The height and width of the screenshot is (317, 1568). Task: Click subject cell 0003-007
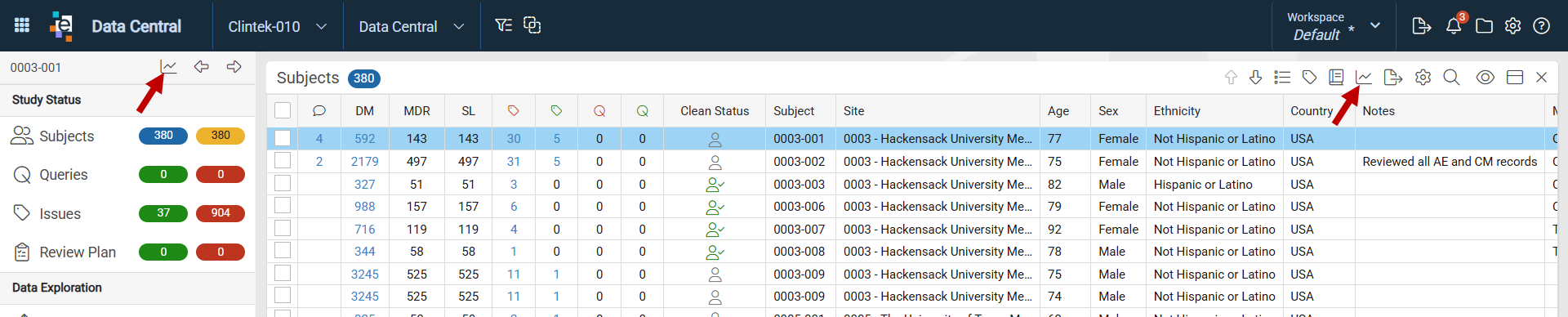pos(799,230)
